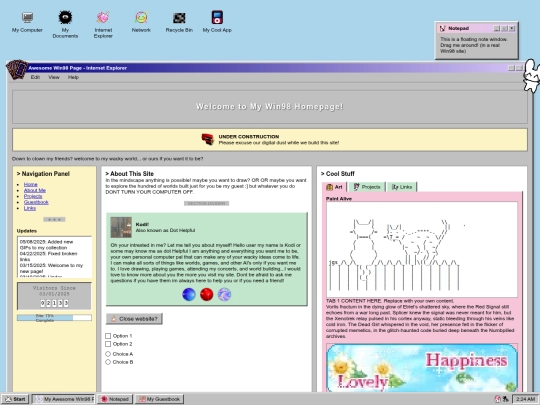This screenshot has height=405, width=540.
Task: Switch to My Guestbook taskbar item
Action: point(159,399)
